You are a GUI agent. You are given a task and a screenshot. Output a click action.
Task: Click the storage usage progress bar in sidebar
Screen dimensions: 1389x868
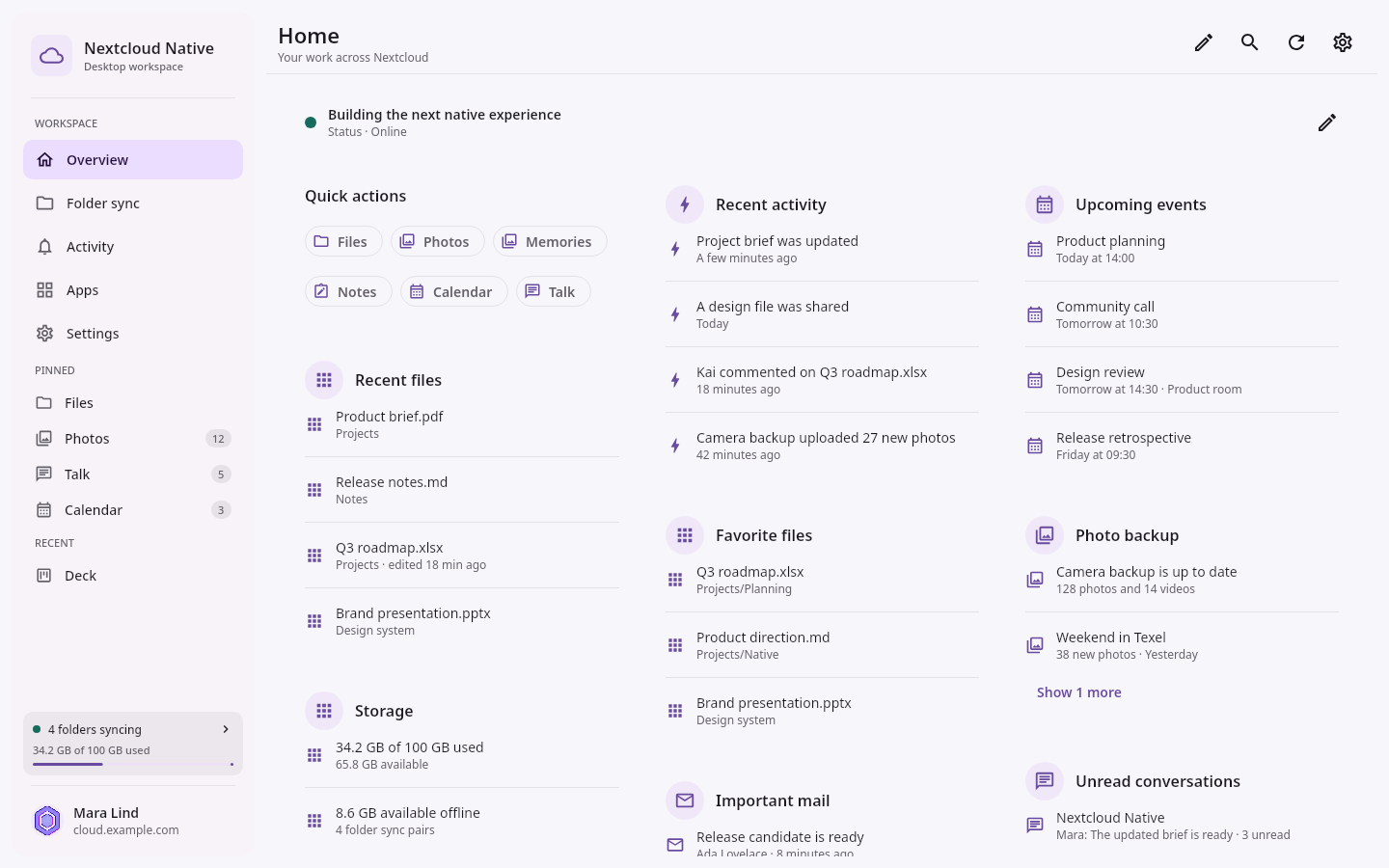coord(133,765)
